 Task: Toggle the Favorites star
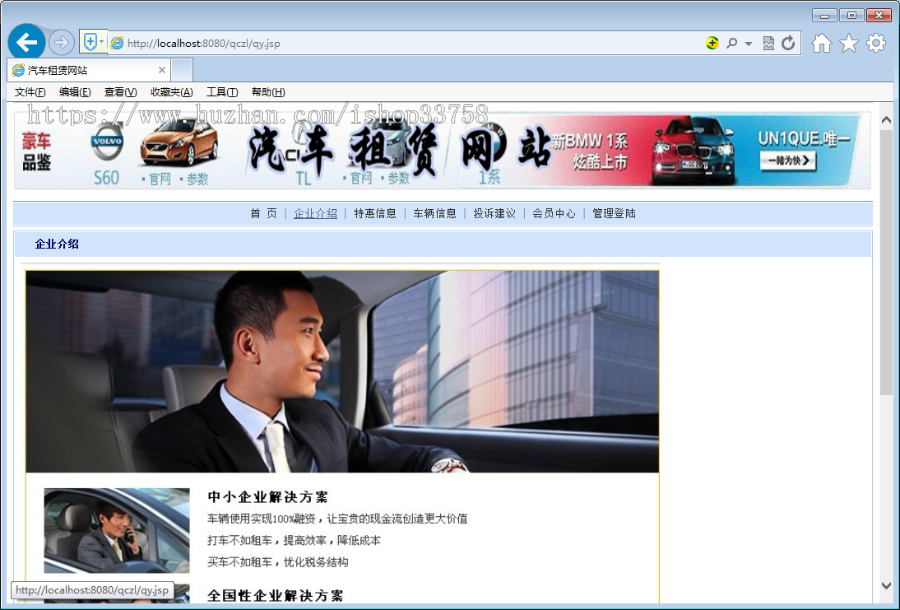[848, 43]
